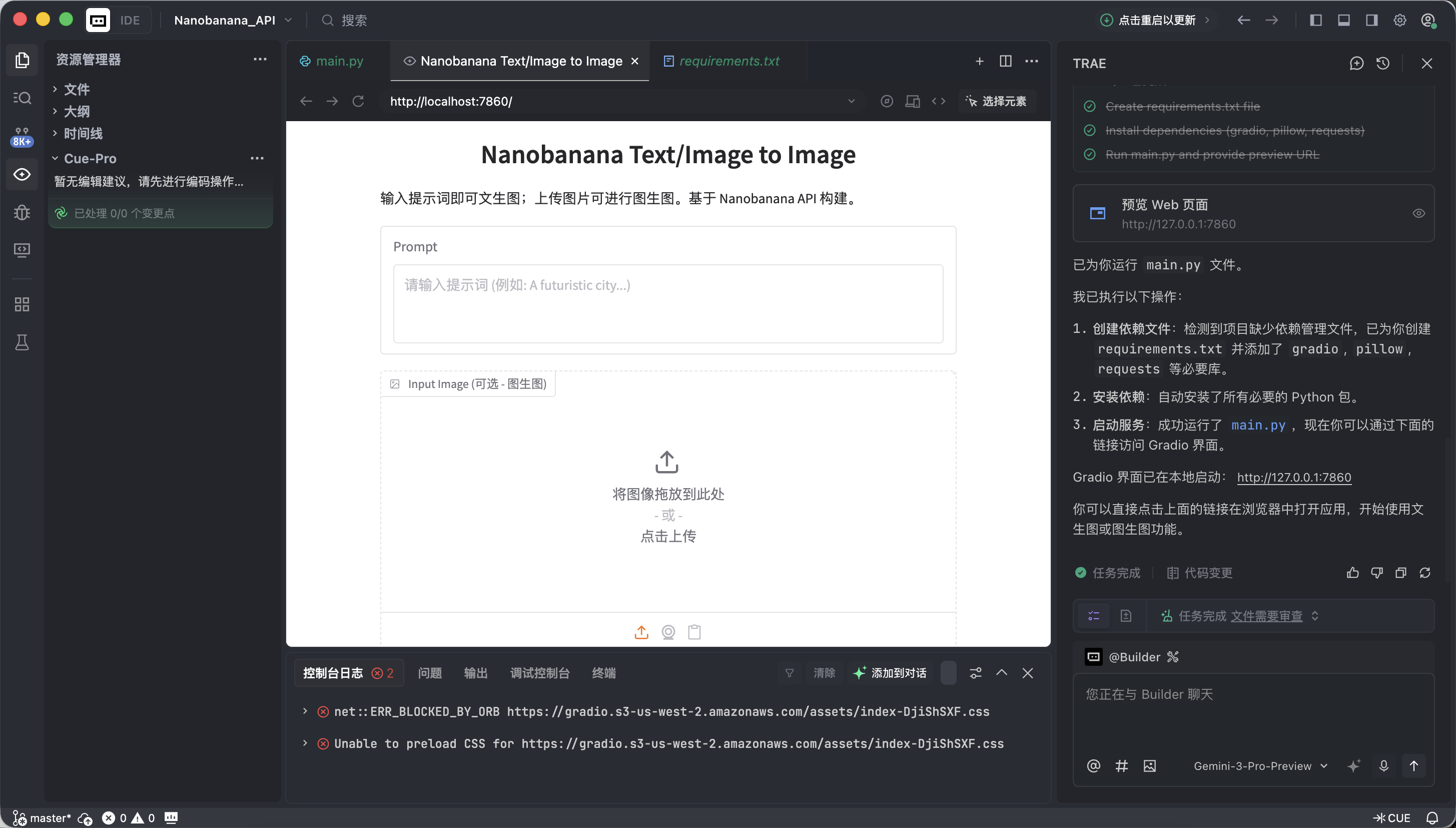This screenshot has height=828, width=1456.
Task: Click the webcam icon below image upload
Action: pyautogui.click(x=668, y=632)
